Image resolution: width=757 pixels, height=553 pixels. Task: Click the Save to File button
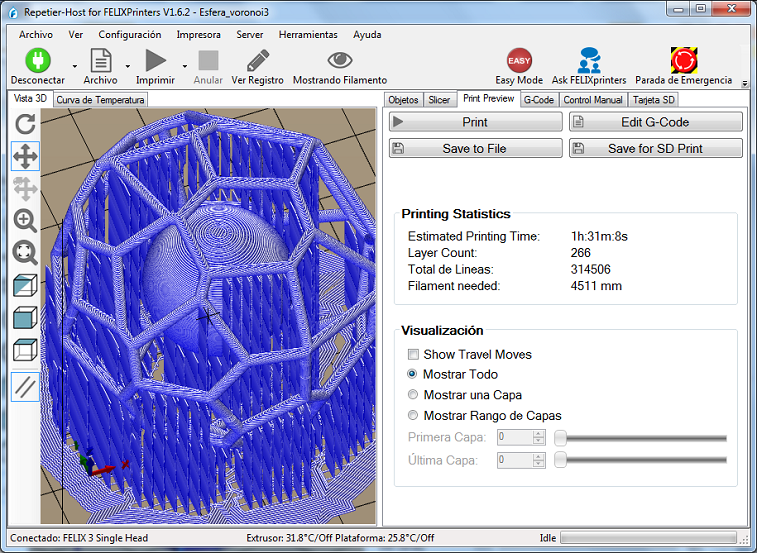point(476,148)
